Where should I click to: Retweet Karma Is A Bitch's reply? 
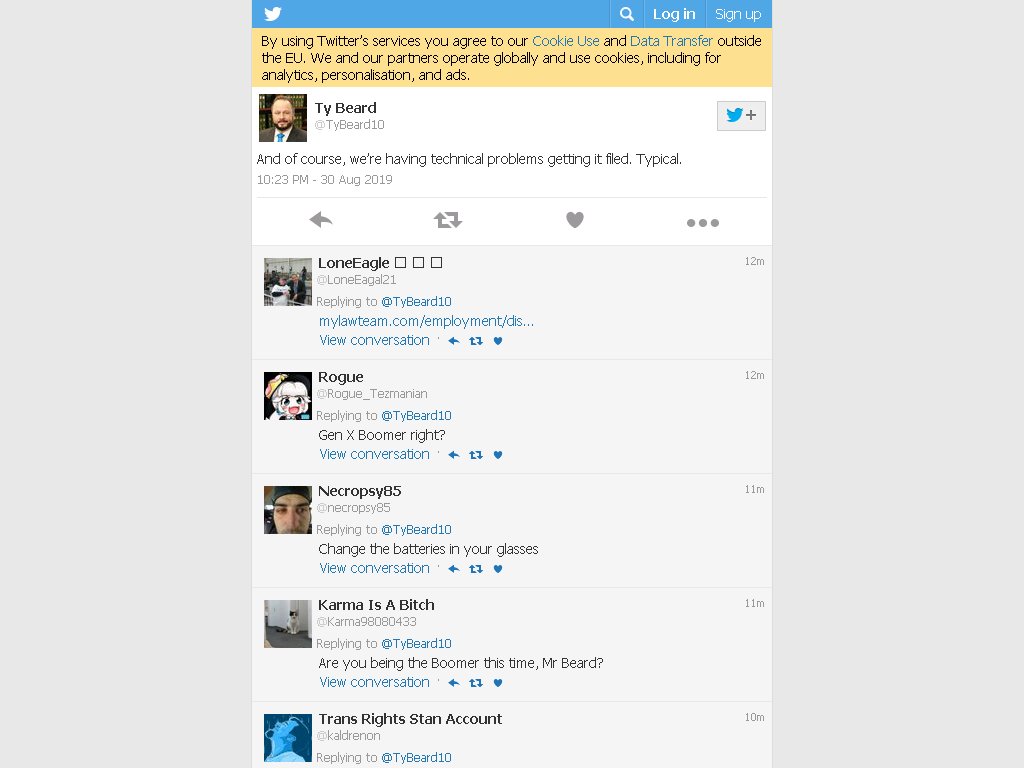point(476,683)
